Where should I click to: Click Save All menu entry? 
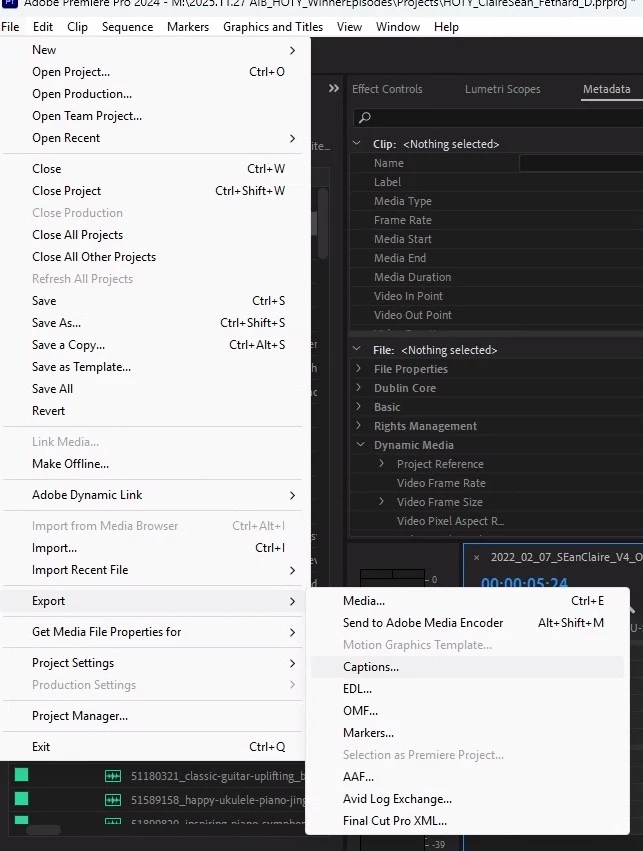pyautogui.click(x=152, y=389)
